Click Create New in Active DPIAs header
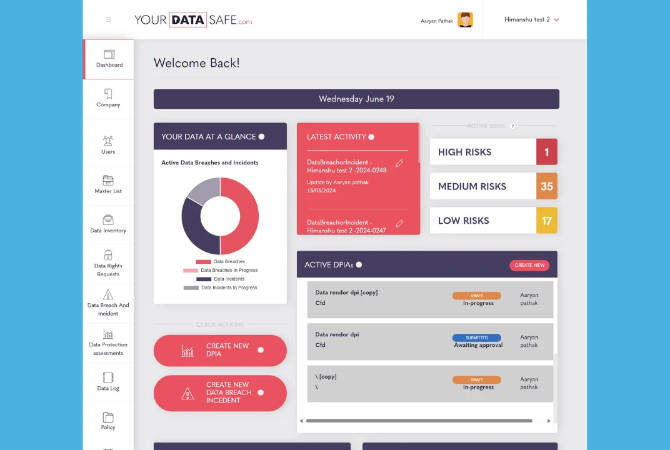This screenshot has width=670, height=450. pyautogui.click(x=529, y=265)
